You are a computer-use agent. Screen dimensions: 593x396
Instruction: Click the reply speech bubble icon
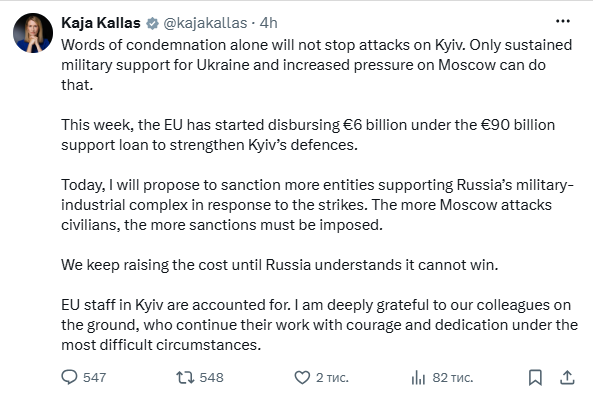pyautogui.click(x=69, y=377)
